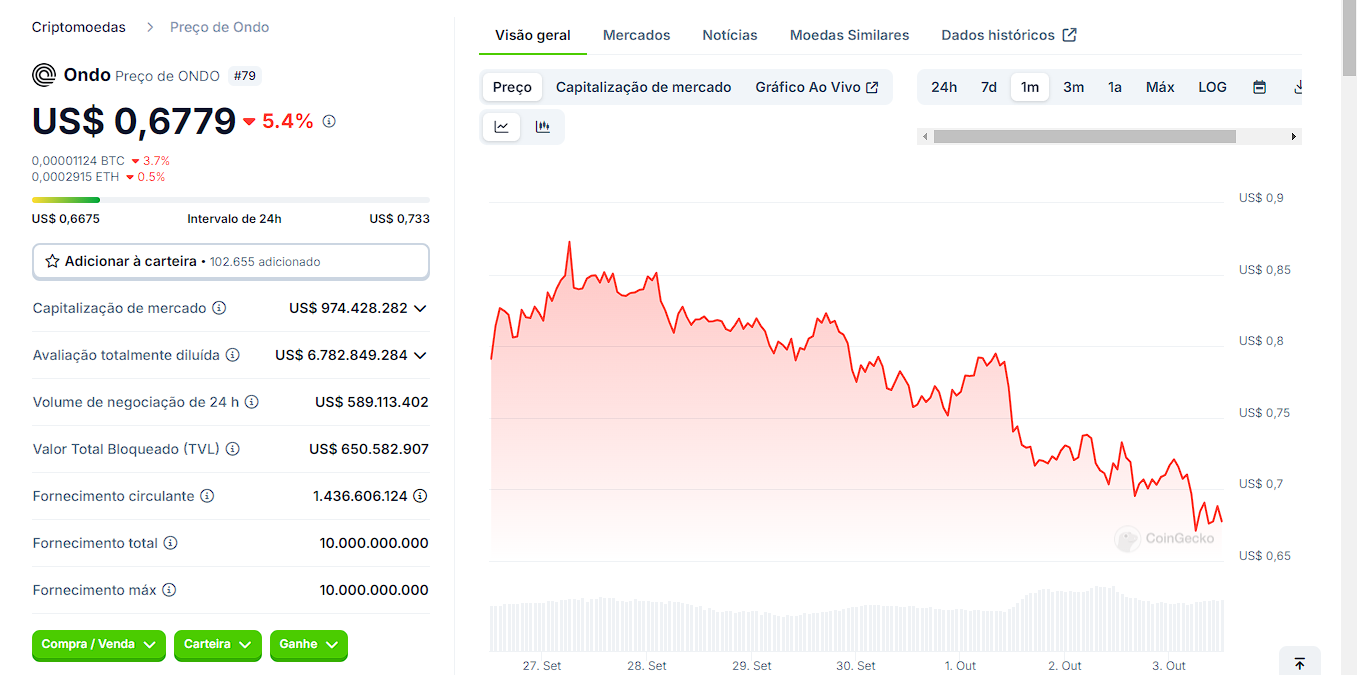Click info icon beside Capitalização de mercado
This screenshot has width=1357, height=675.
coord(219,308)
